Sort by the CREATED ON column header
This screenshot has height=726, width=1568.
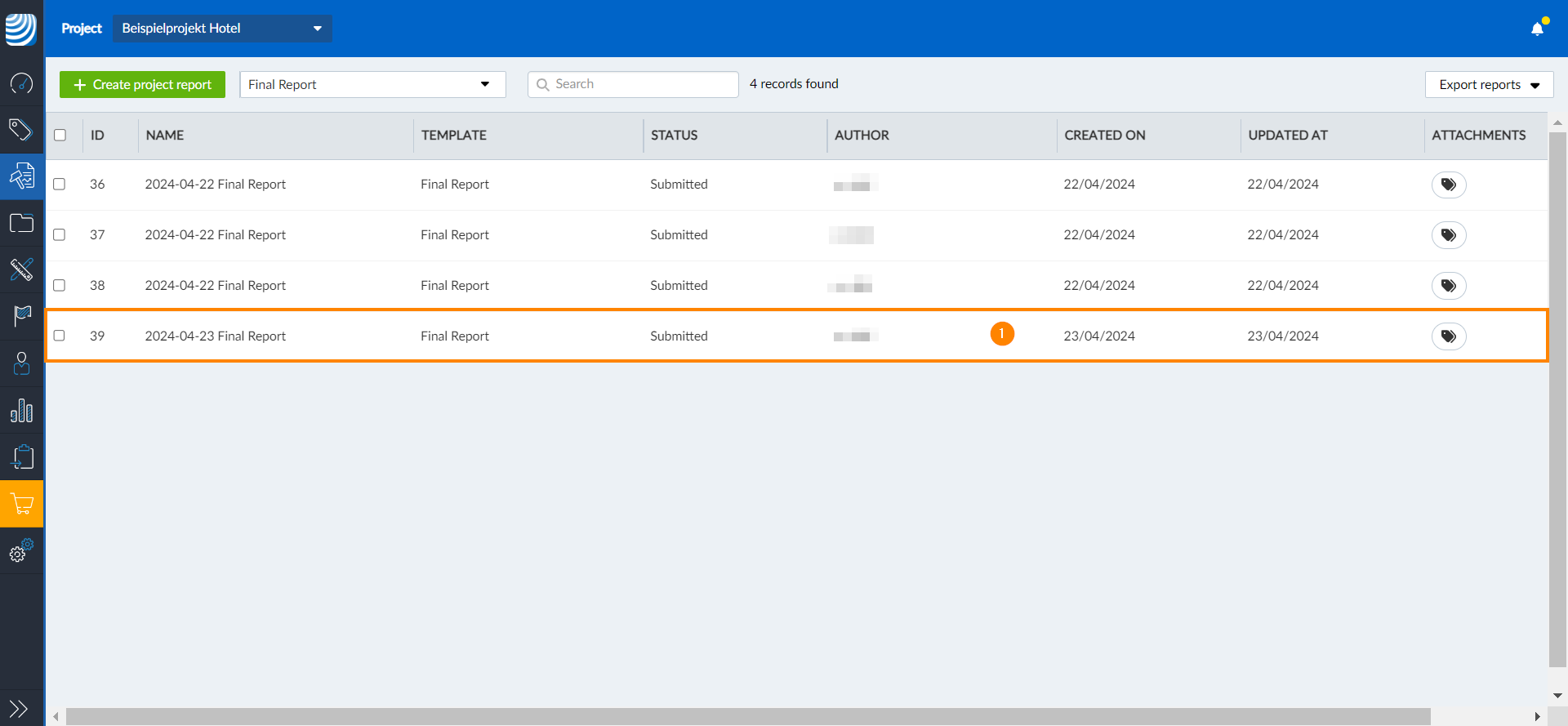tap(1105, 136)
